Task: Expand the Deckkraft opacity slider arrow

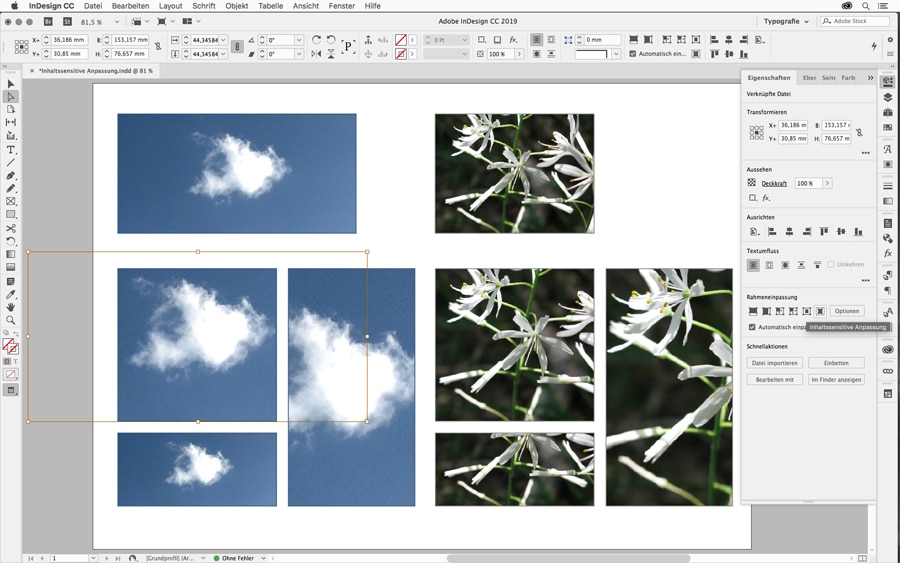Action: (827, 183)
